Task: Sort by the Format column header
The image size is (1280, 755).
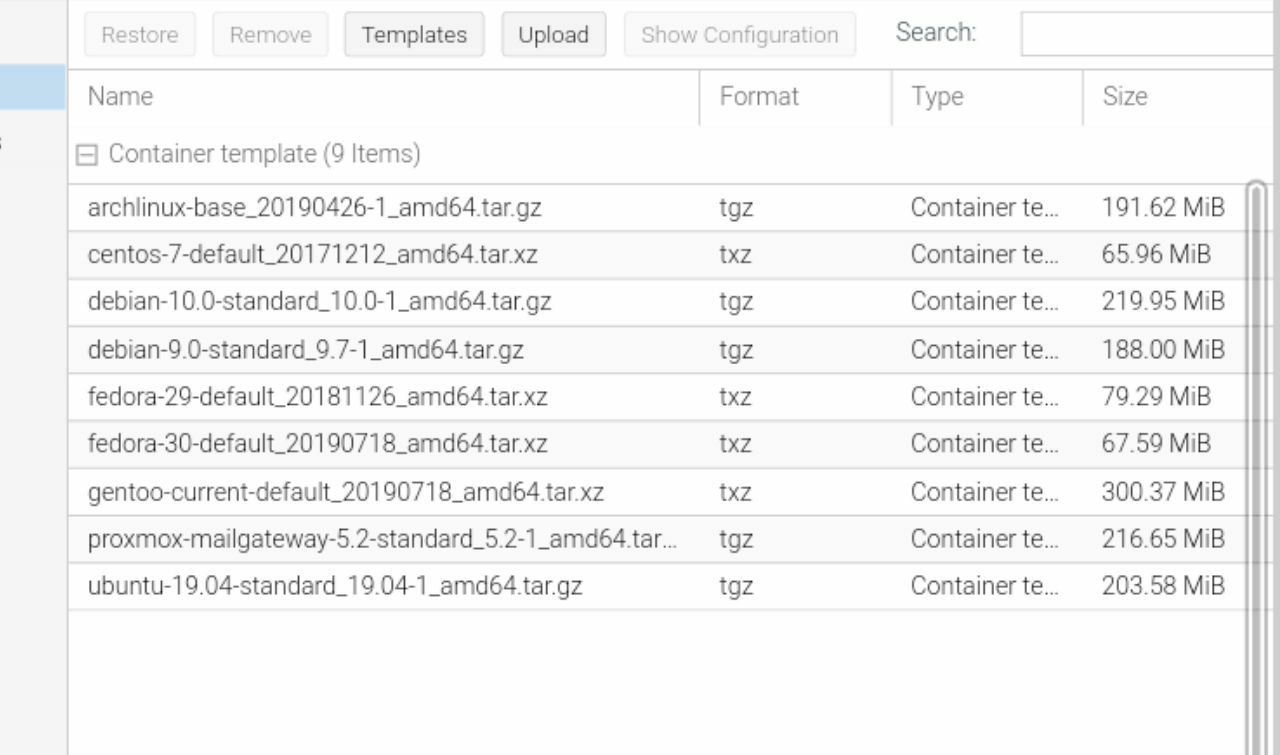Action: click(796, 97)
